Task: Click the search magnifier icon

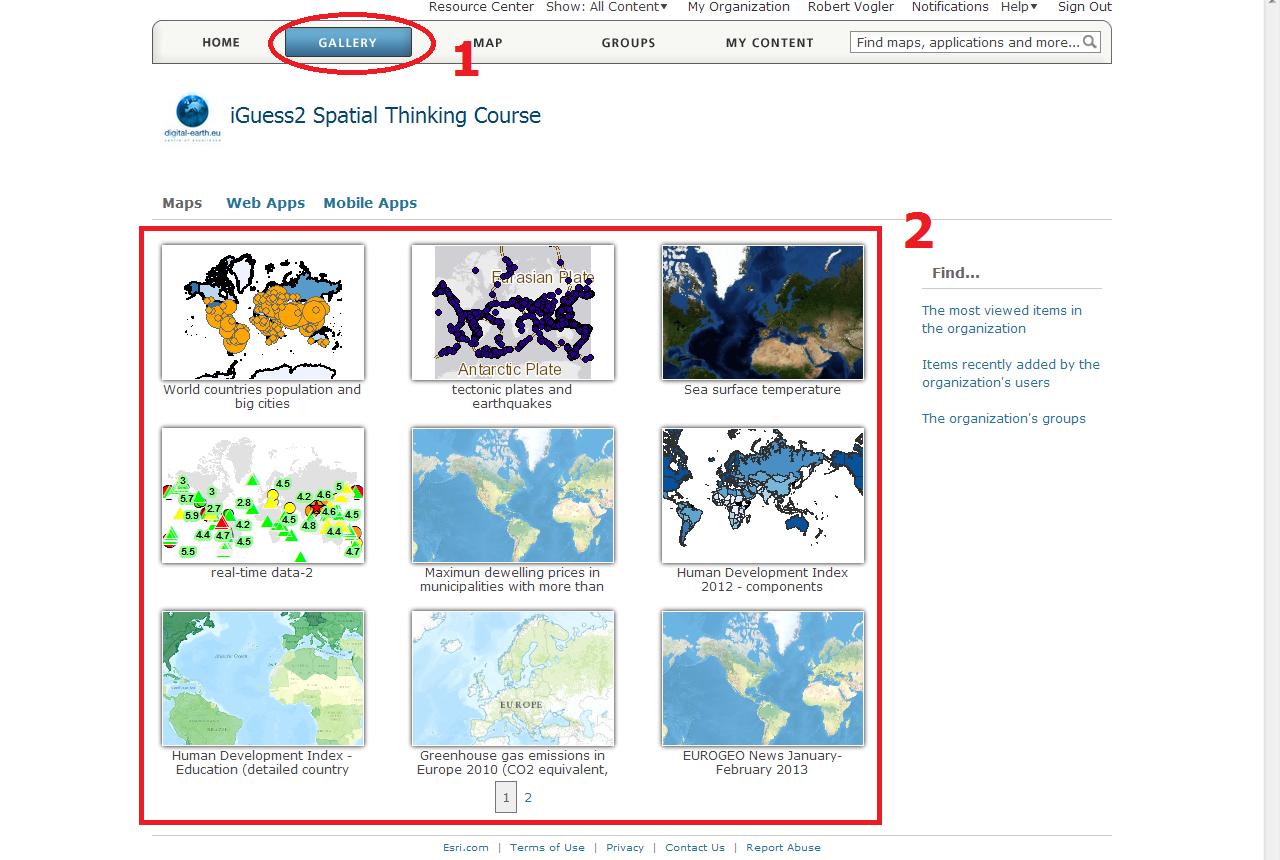Action: click(1090, 42)
